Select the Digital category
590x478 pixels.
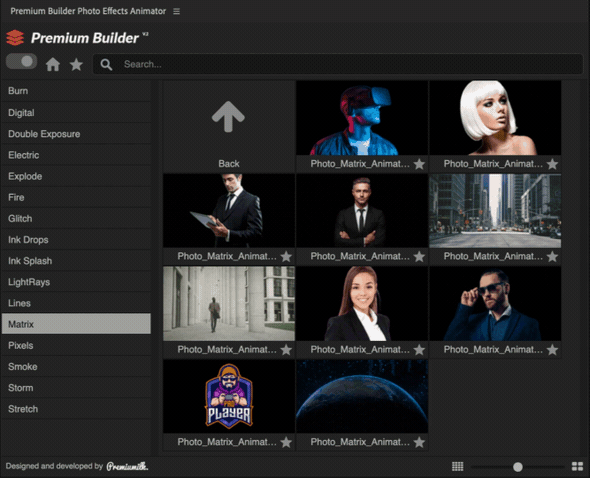tap(76, 113)
